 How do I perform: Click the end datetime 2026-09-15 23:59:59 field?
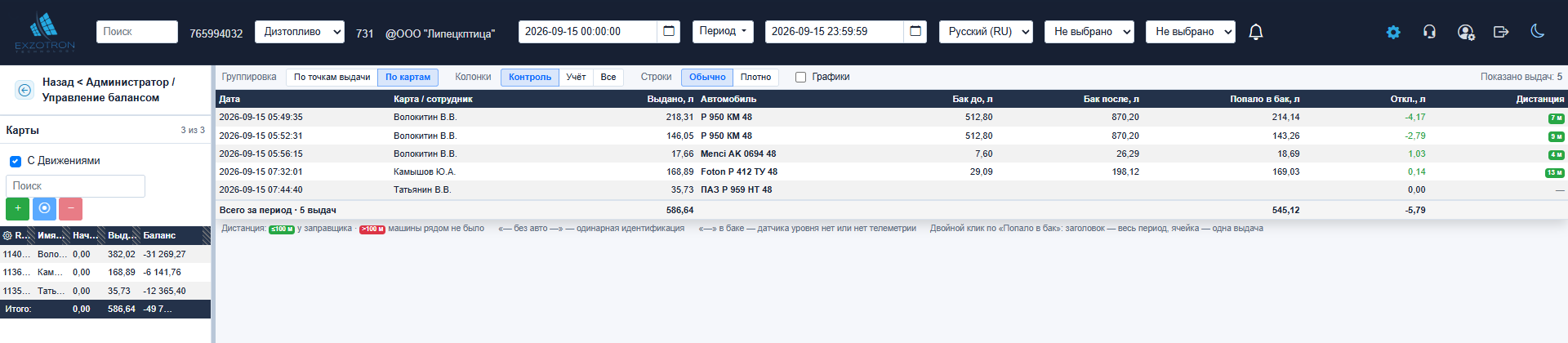(x=835, y=32)
